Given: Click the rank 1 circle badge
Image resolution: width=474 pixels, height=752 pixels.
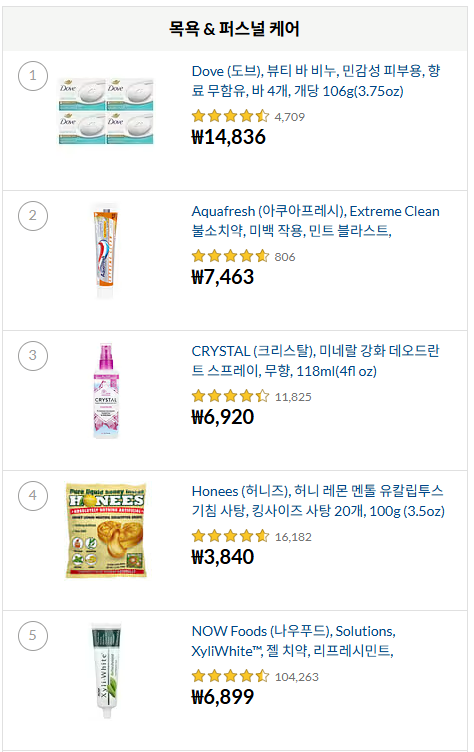Looking at the screenshot, I should (33, 76).
